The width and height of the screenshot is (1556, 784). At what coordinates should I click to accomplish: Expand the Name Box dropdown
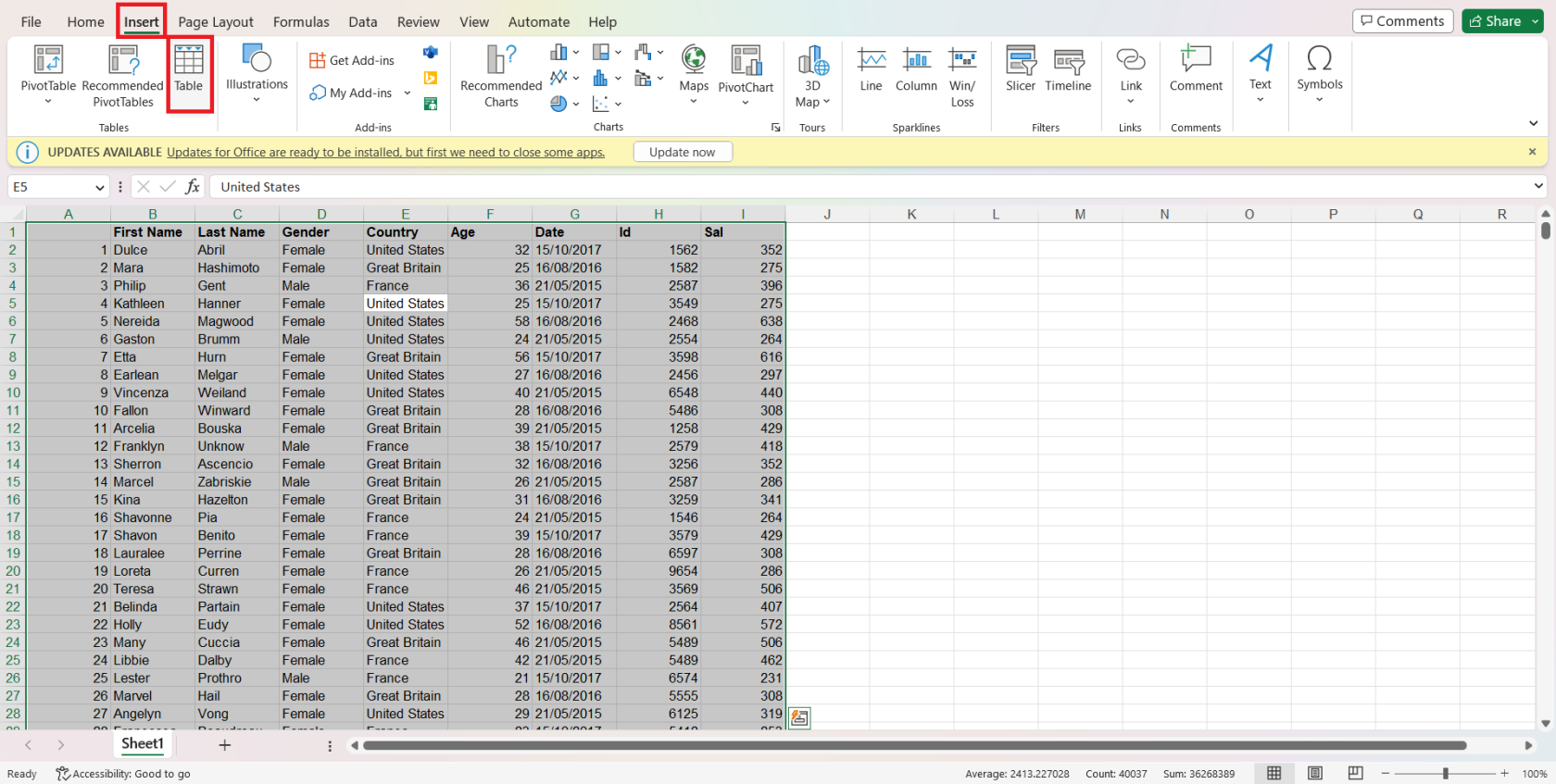click(100, 187)
